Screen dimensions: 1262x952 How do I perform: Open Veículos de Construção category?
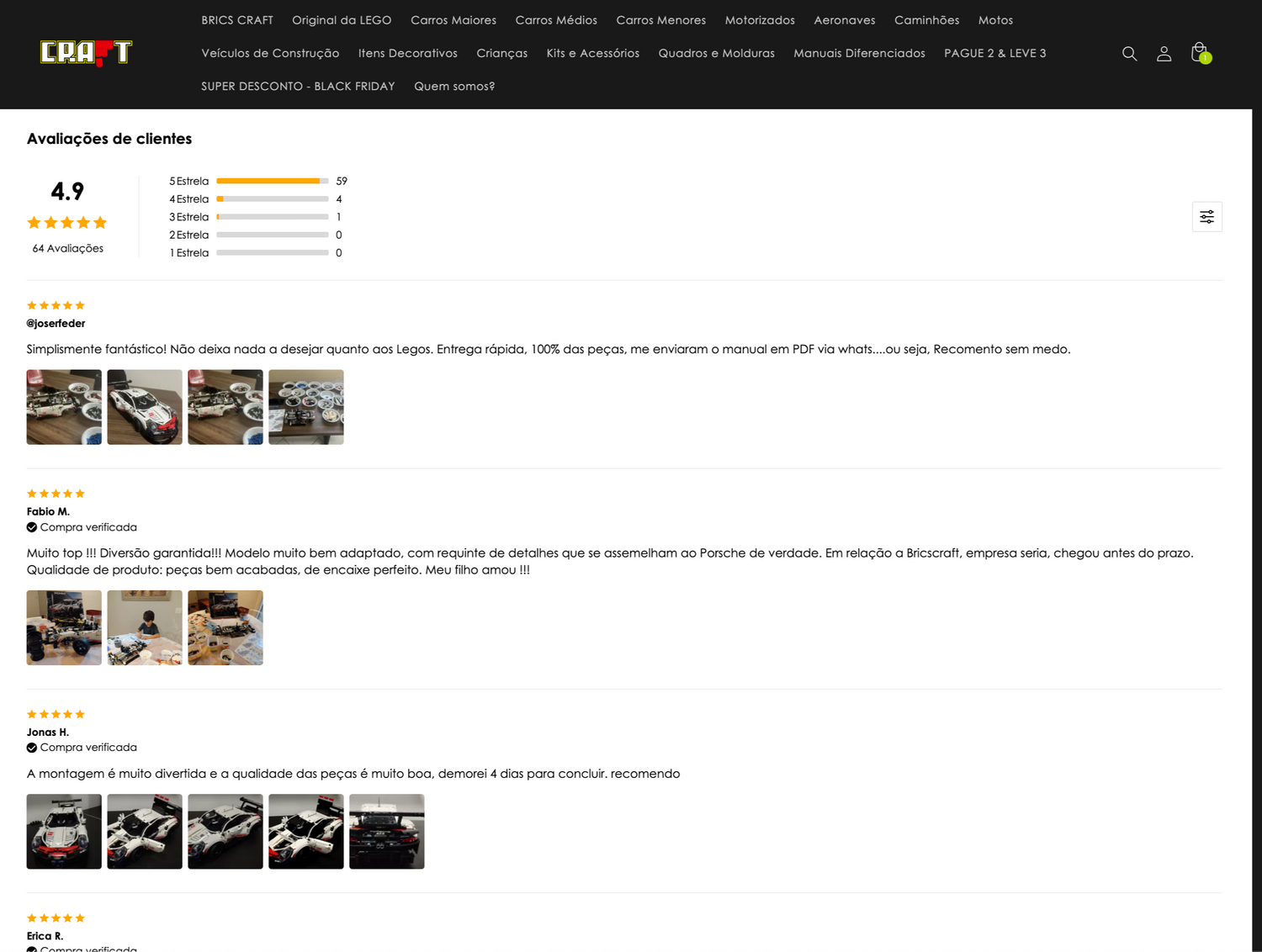[x=270, y=53]
